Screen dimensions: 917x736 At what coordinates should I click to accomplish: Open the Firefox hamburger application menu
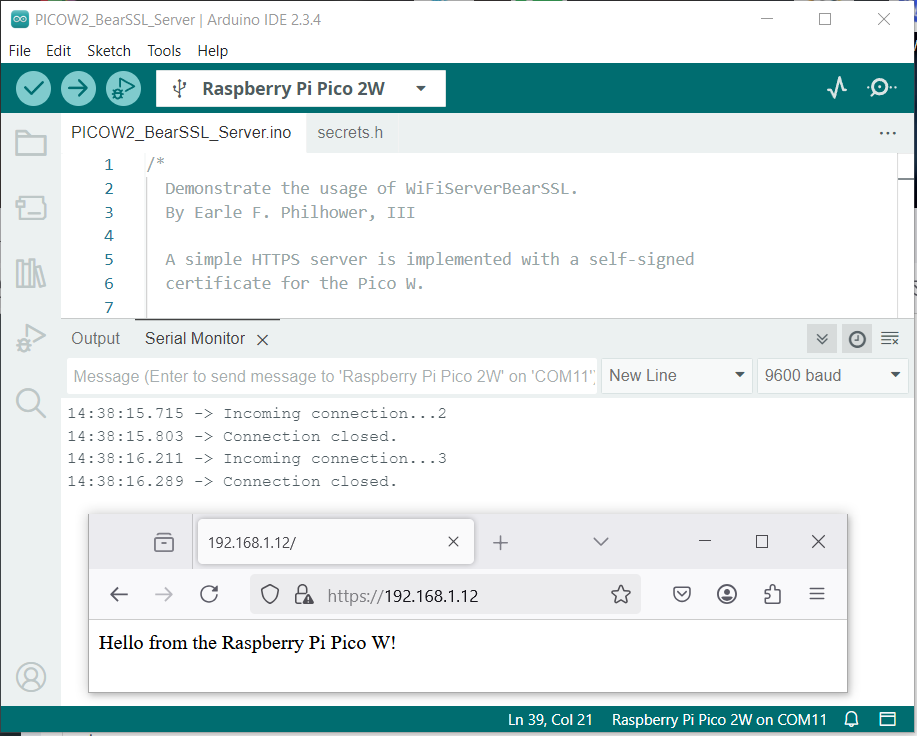[817, 595]
